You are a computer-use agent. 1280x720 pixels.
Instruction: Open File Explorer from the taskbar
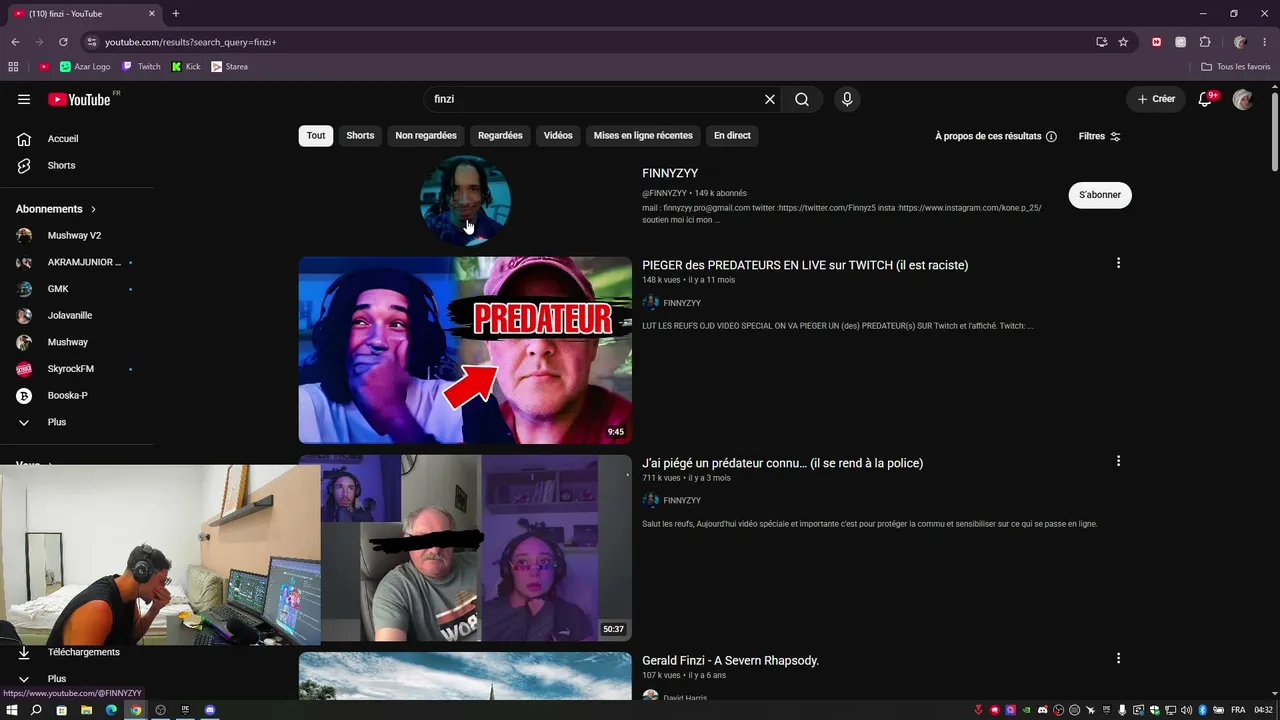pos(86,710)
